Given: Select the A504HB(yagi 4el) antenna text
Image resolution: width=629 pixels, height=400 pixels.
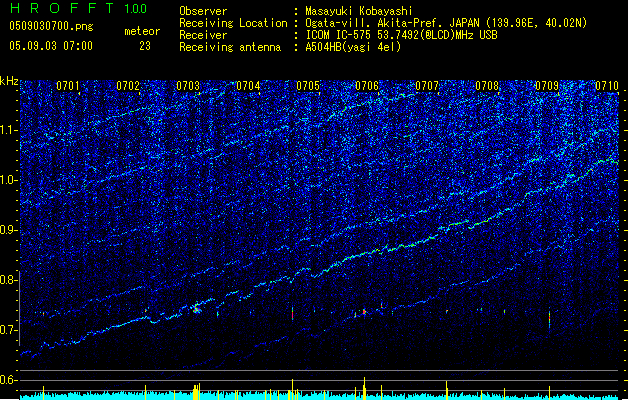Looking at the screenshot, I should tap(353, 47).
